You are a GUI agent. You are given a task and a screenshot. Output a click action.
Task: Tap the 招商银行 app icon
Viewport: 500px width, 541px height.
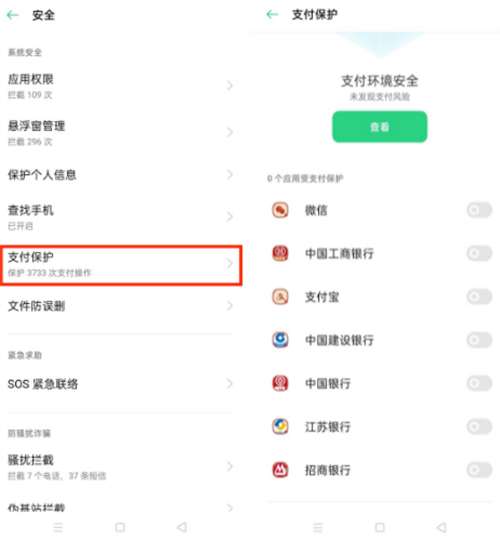(280, 470)
